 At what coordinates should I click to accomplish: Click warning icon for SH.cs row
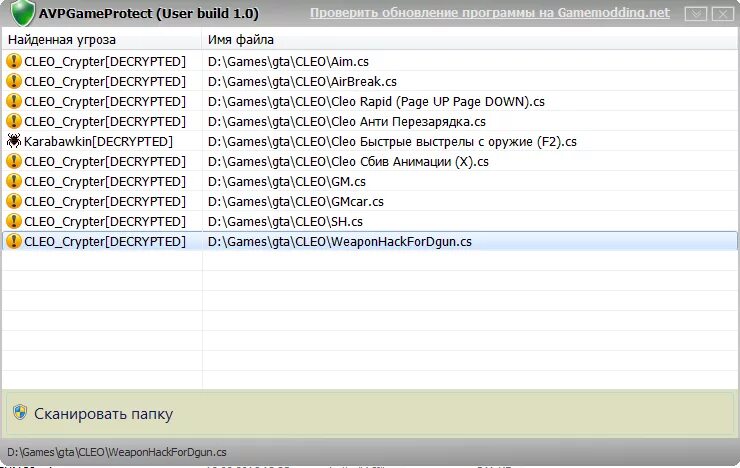click(14, 221)
